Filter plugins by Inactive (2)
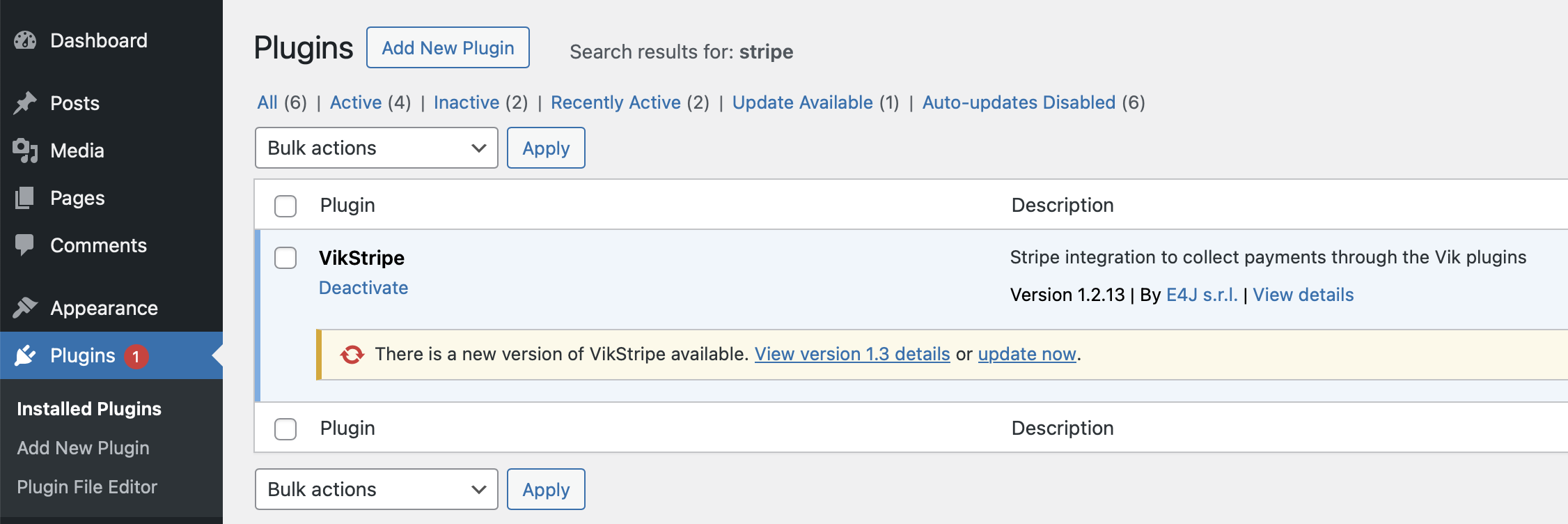1568x524 pixels. (480, 102)
